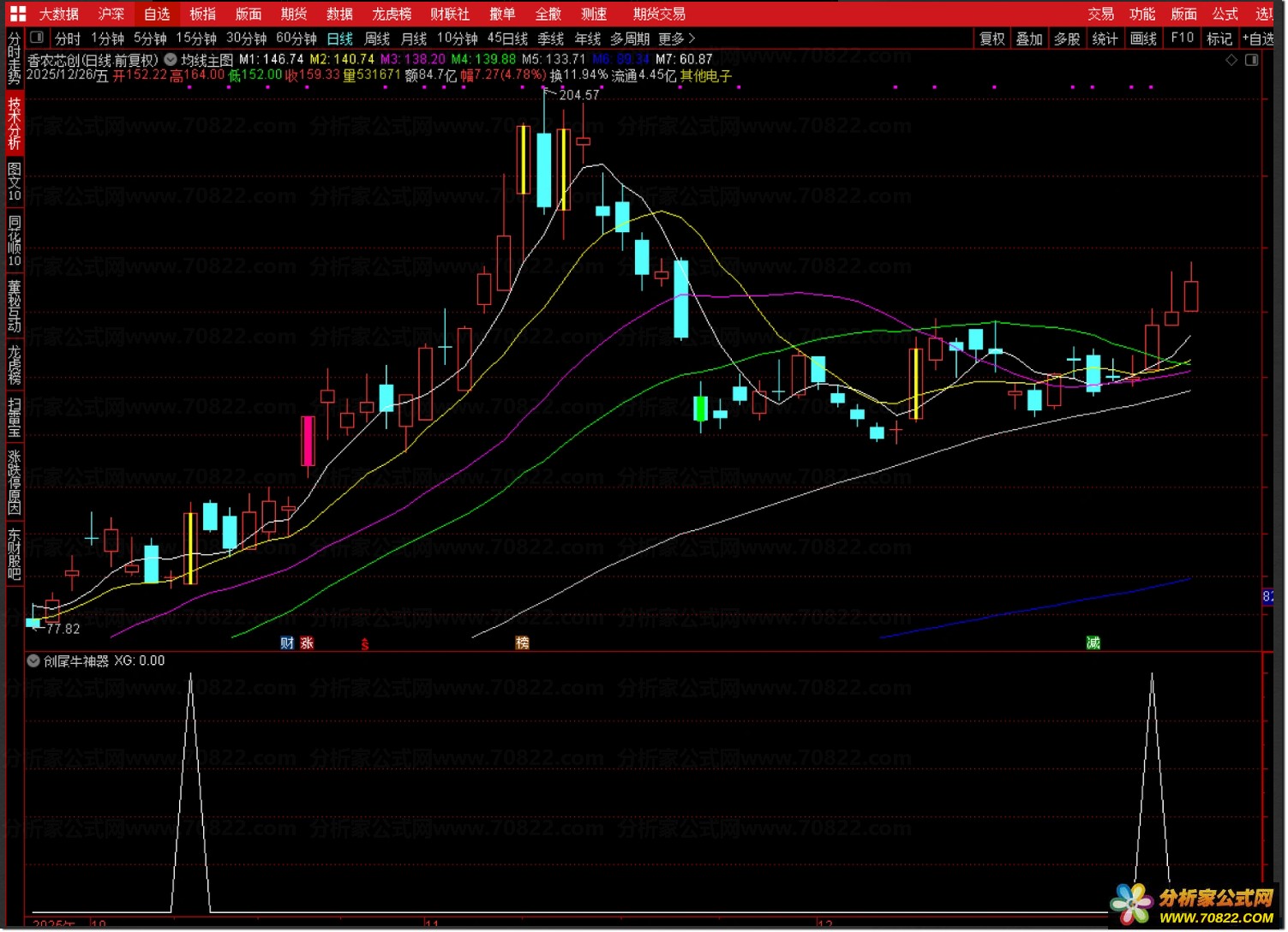Expand 更多 timeframe options
This screenshot has width=1288, height=932.
tap(676, 39)
